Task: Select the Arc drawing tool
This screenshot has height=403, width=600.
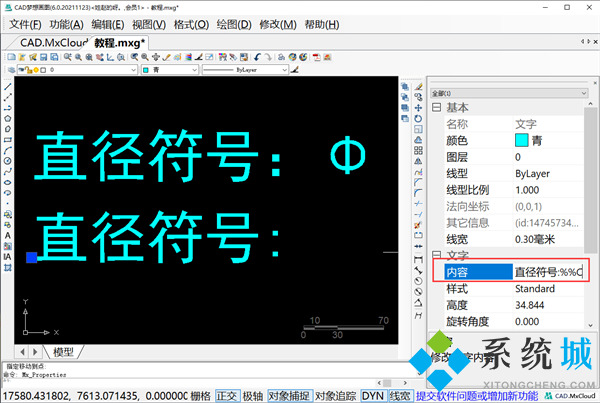Action: point(7,150)
